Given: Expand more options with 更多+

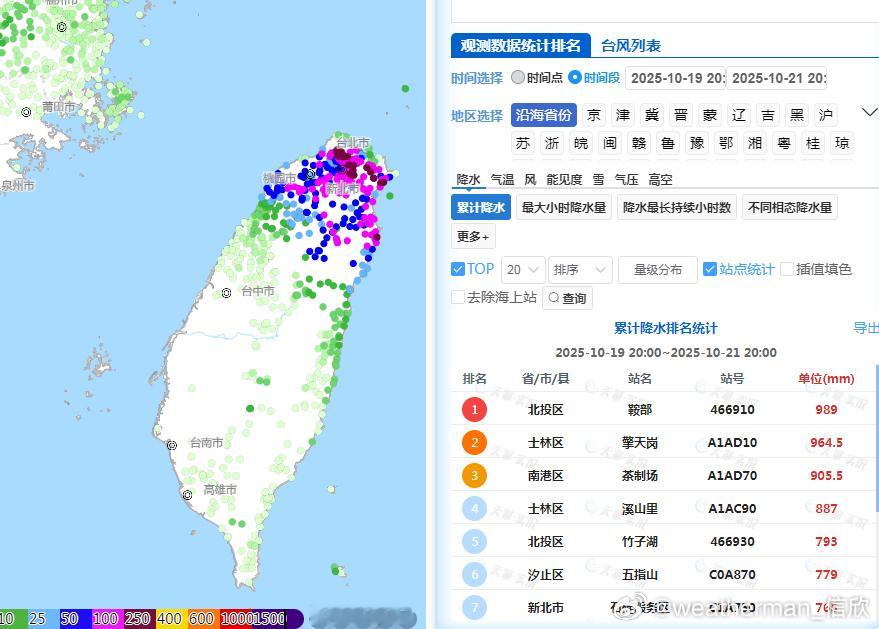Looking at the screenshot, I should pos(473,237).
